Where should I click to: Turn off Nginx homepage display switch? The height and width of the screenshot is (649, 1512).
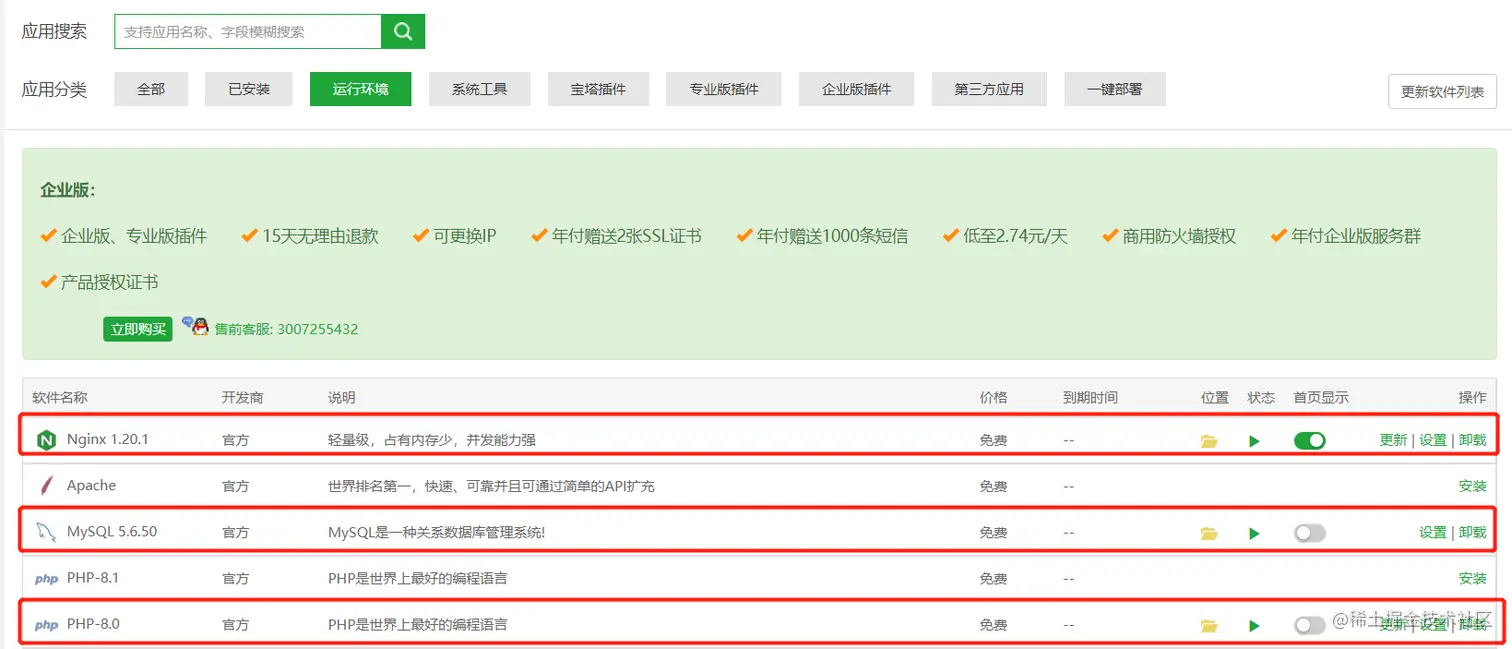[x=1309, y=440]
